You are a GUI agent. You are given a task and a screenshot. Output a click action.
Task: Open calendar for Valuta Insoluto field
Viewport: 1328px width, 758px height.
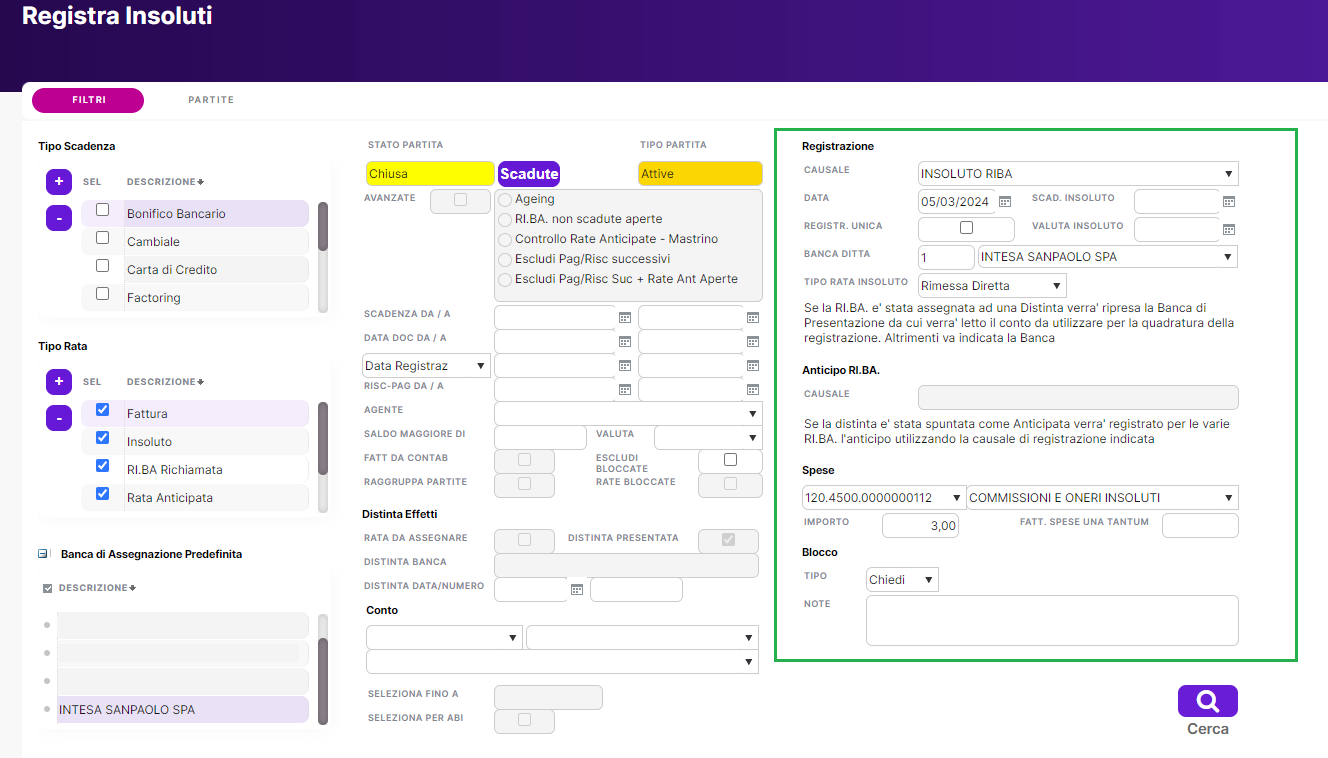click(x=1229, y=230)
